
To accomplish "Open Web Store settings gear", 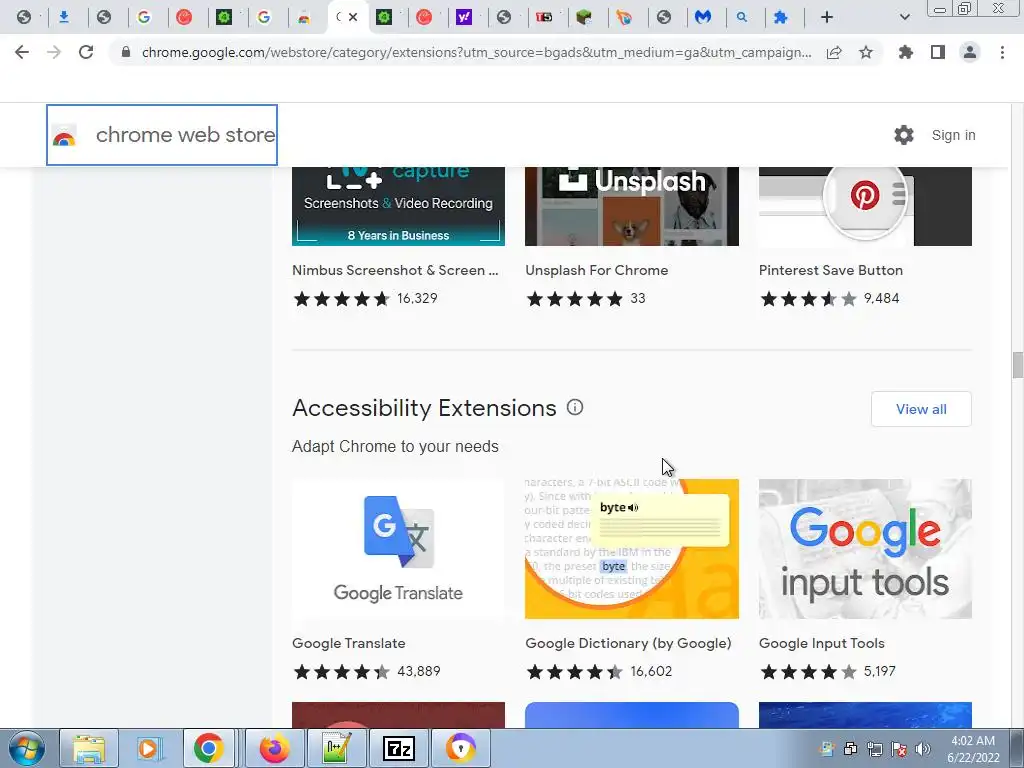I will (x=904, y=135).
